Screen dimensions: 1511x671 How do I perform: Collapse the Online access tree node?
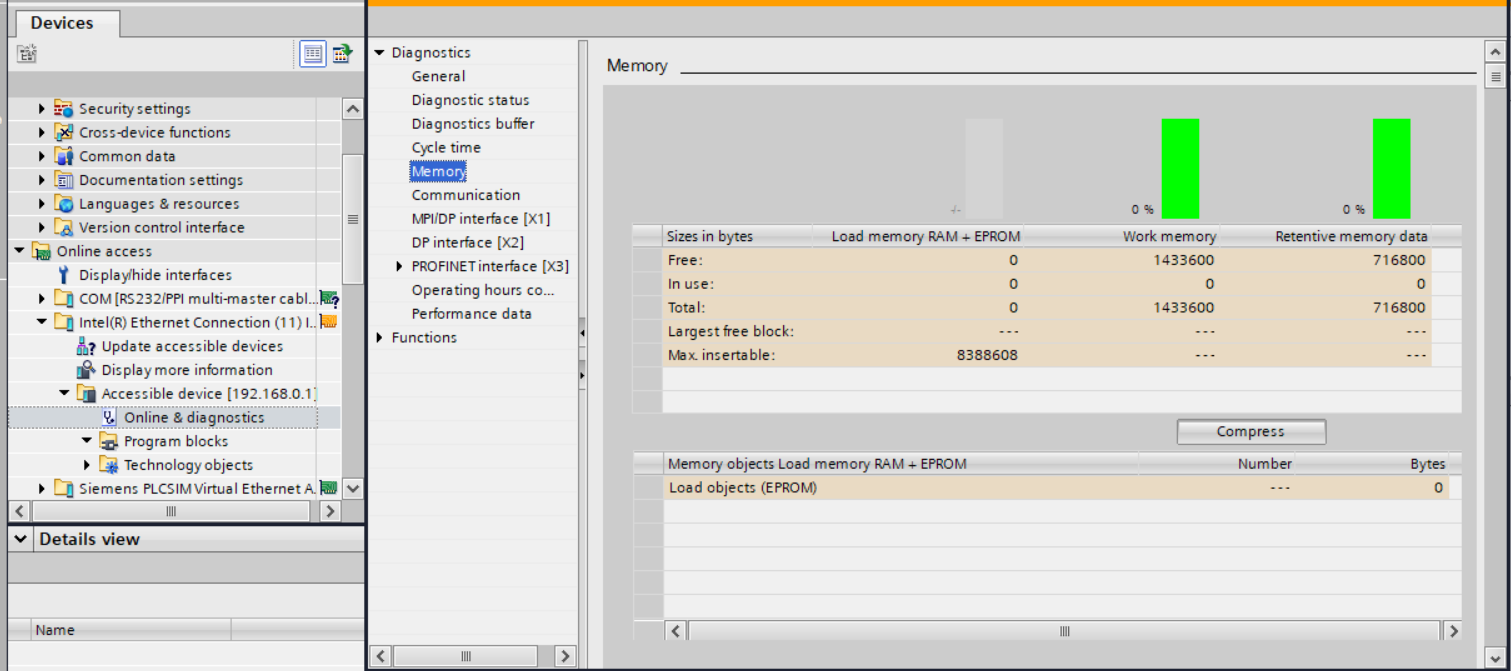20,251
